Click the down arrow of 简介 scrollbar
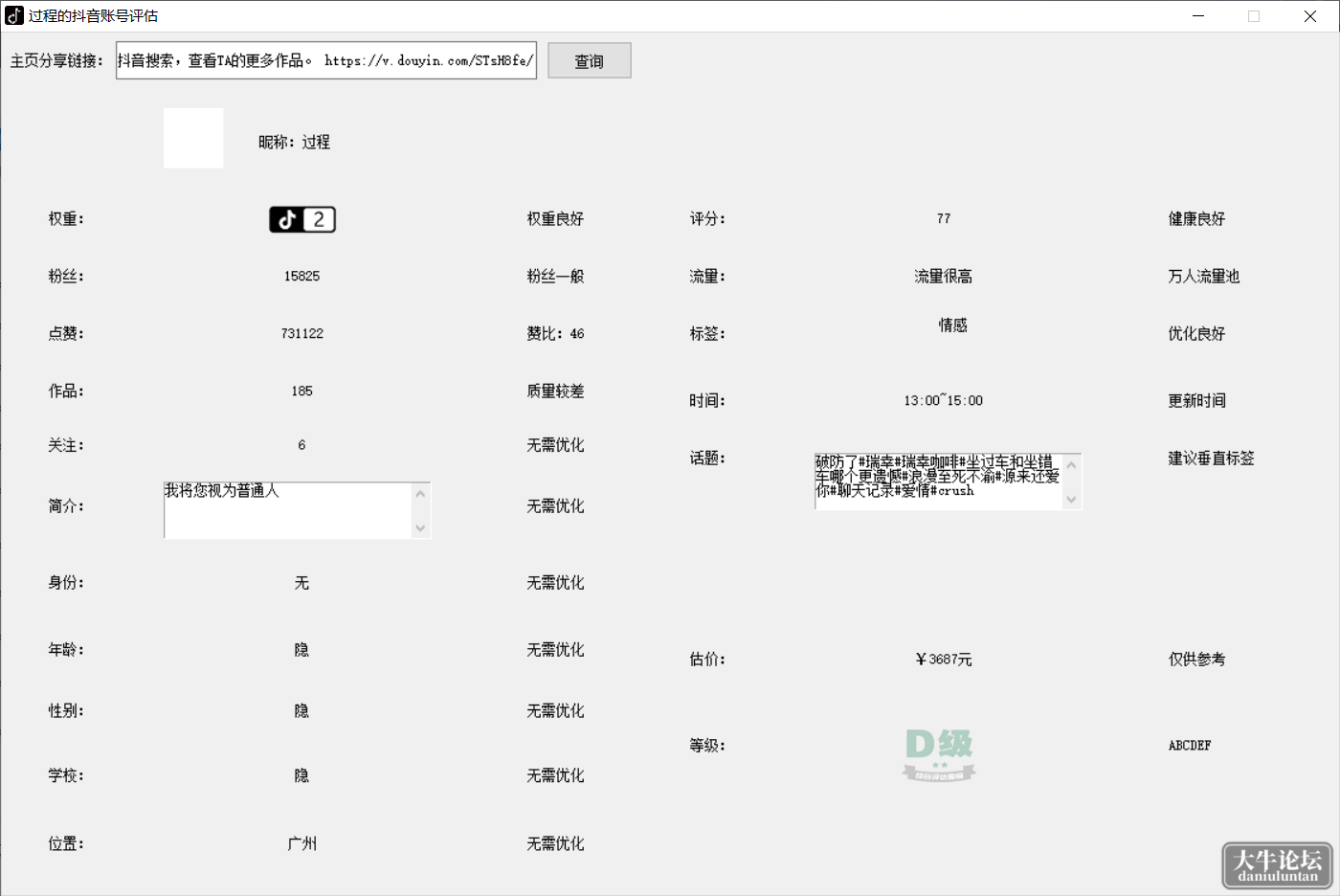The height and width of the screenshot is (896, 1340). [x=420, y=527]
